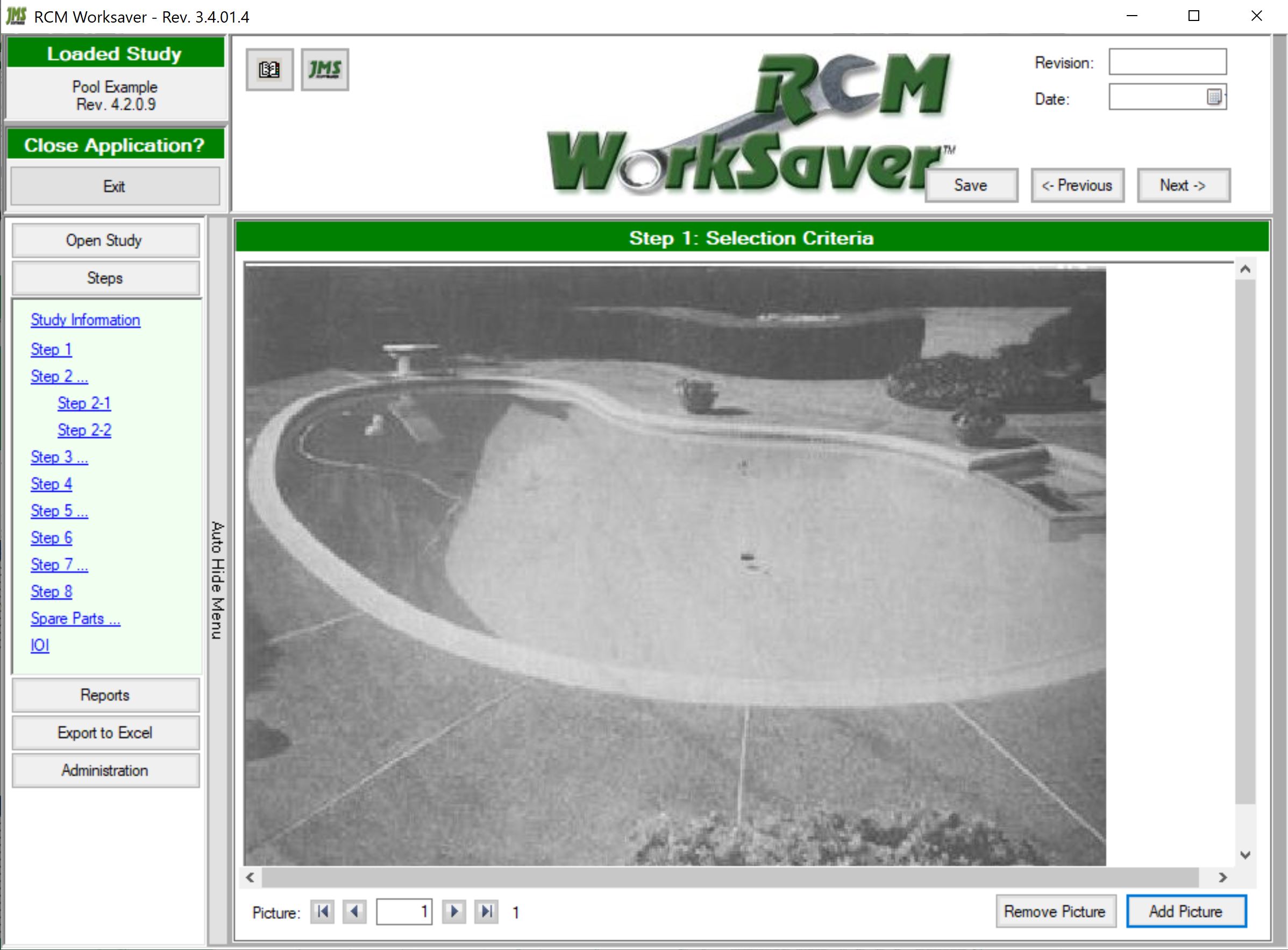Open the Study Information link

click(84, 320)
